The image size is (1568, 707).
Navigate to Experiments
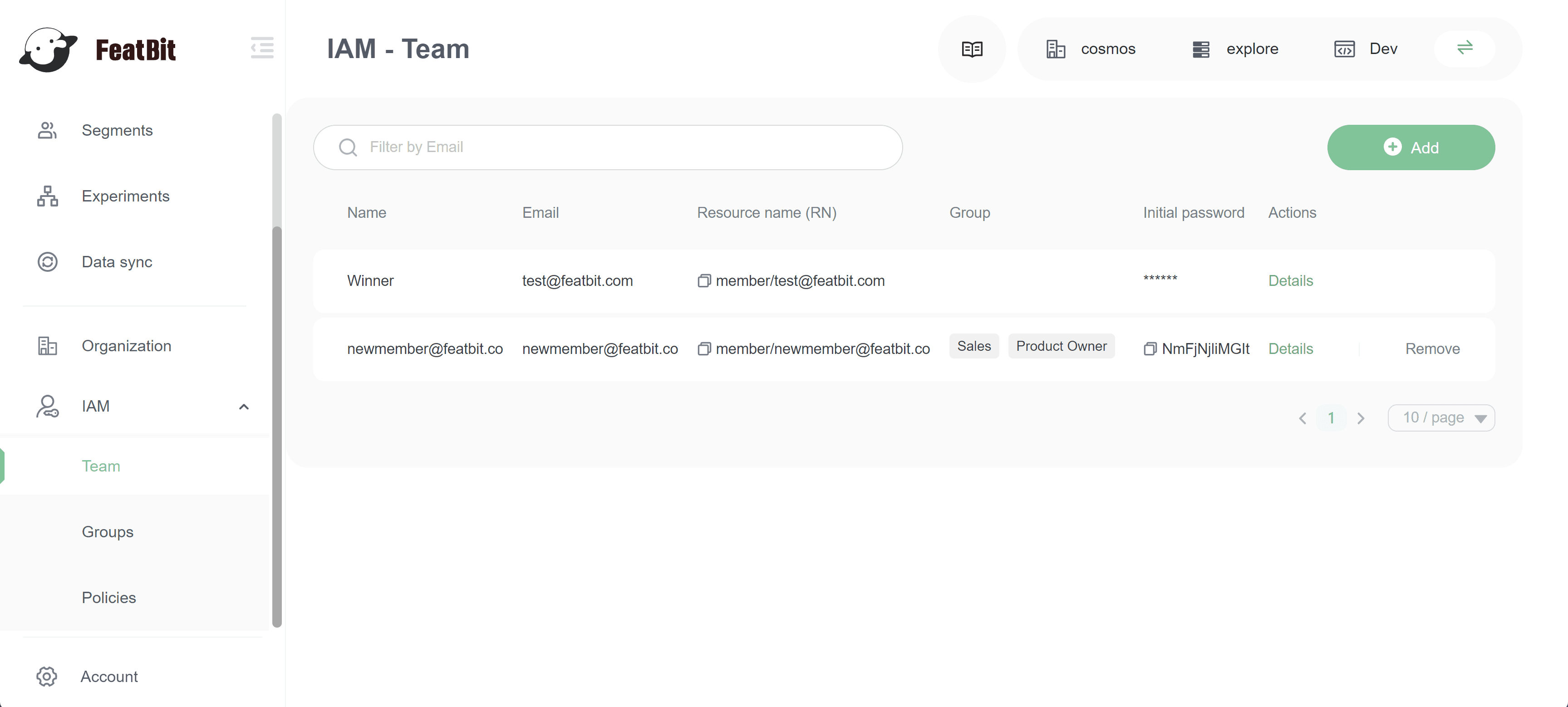click(x=125, y=196)
